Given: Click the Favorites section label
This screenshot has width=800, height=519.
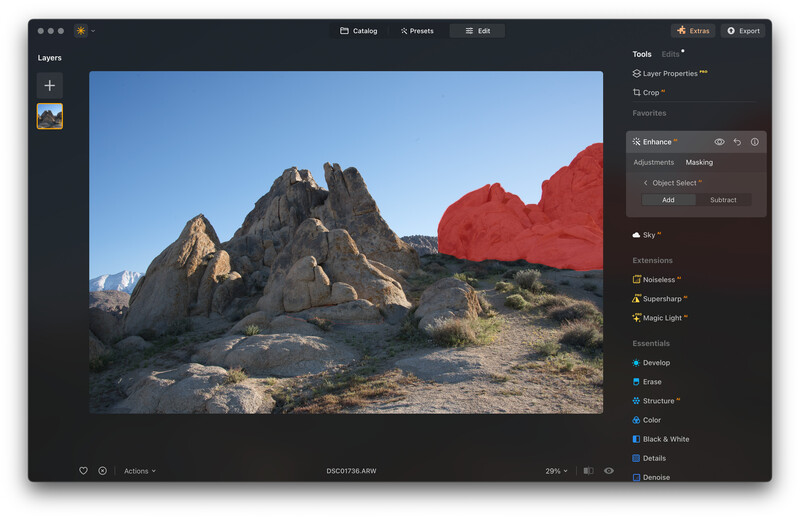Looking at the screenshot, I should pyautogui.click(x=649, y=113).
